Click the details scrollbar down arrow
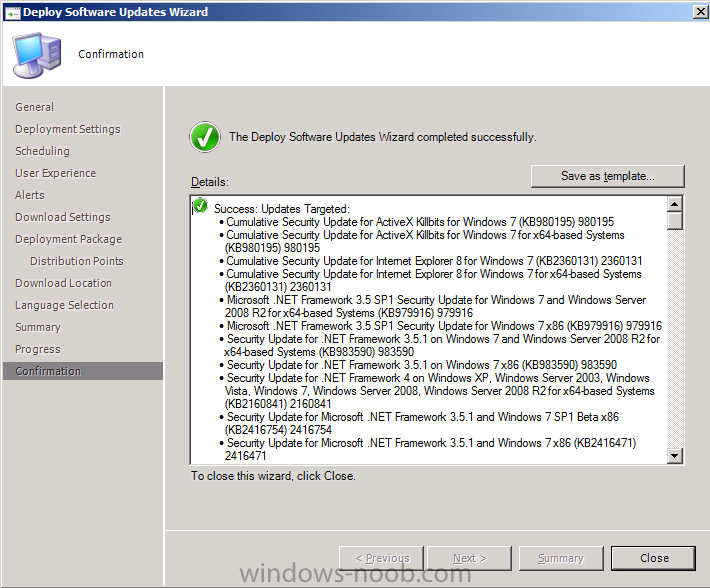This screenshot has height=588, width=710. (675, 456)
